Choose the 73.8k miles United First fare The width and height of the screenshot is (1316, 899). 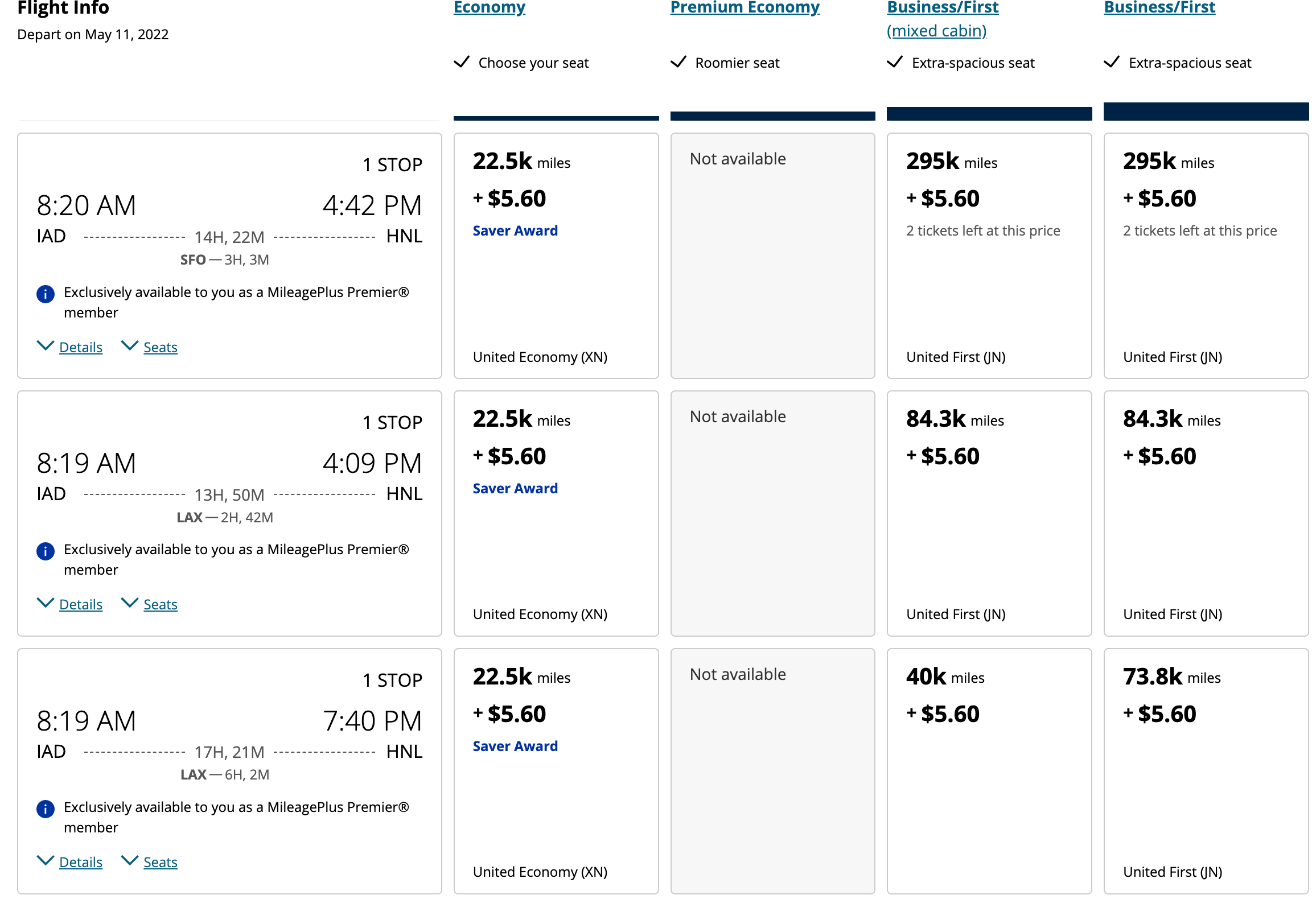pyautogui.click(x=1206, y=770)
